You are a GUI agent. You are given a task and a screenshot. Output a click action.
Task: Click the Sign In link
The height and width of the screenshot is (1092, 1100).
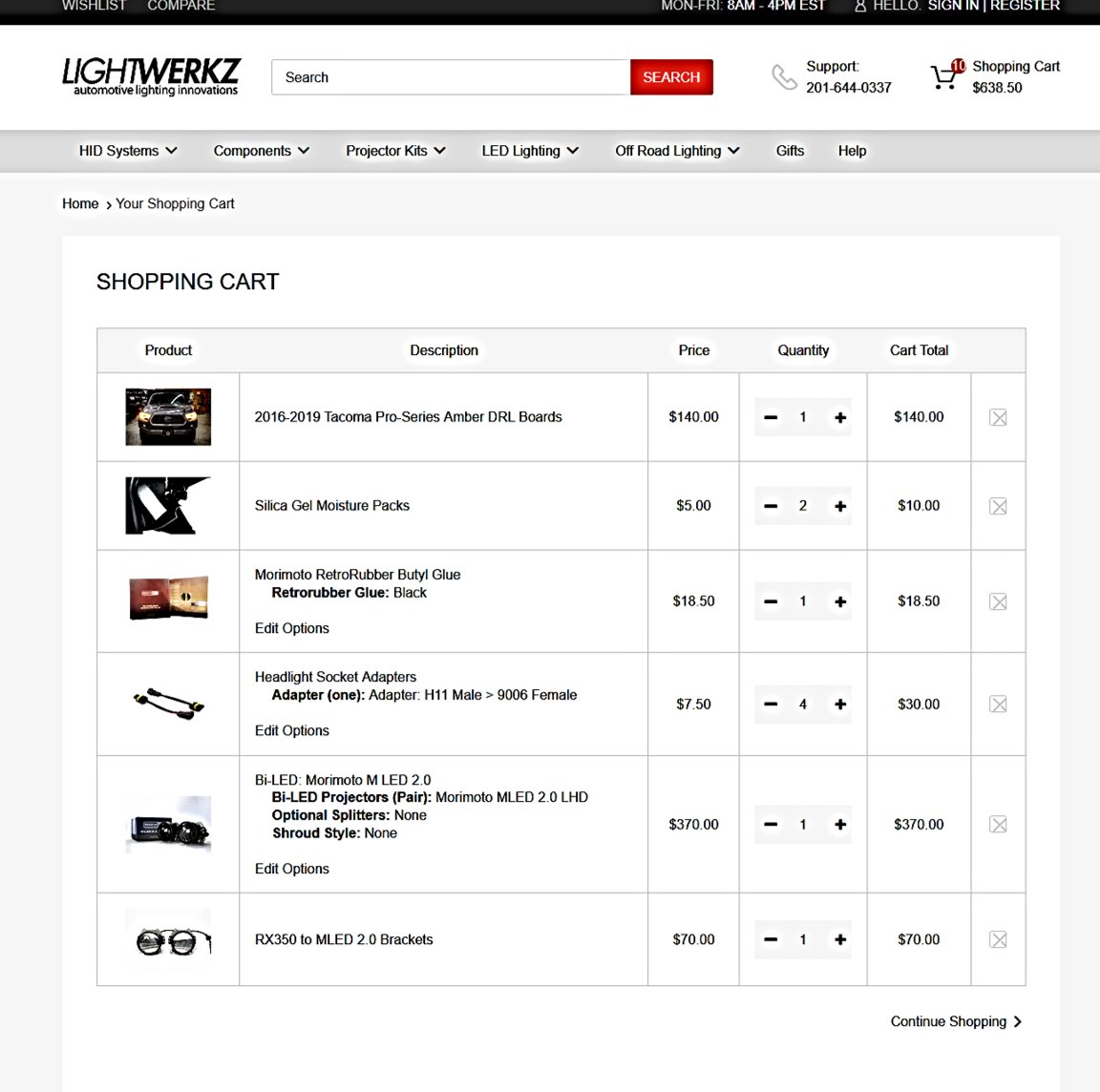point(953,6)
